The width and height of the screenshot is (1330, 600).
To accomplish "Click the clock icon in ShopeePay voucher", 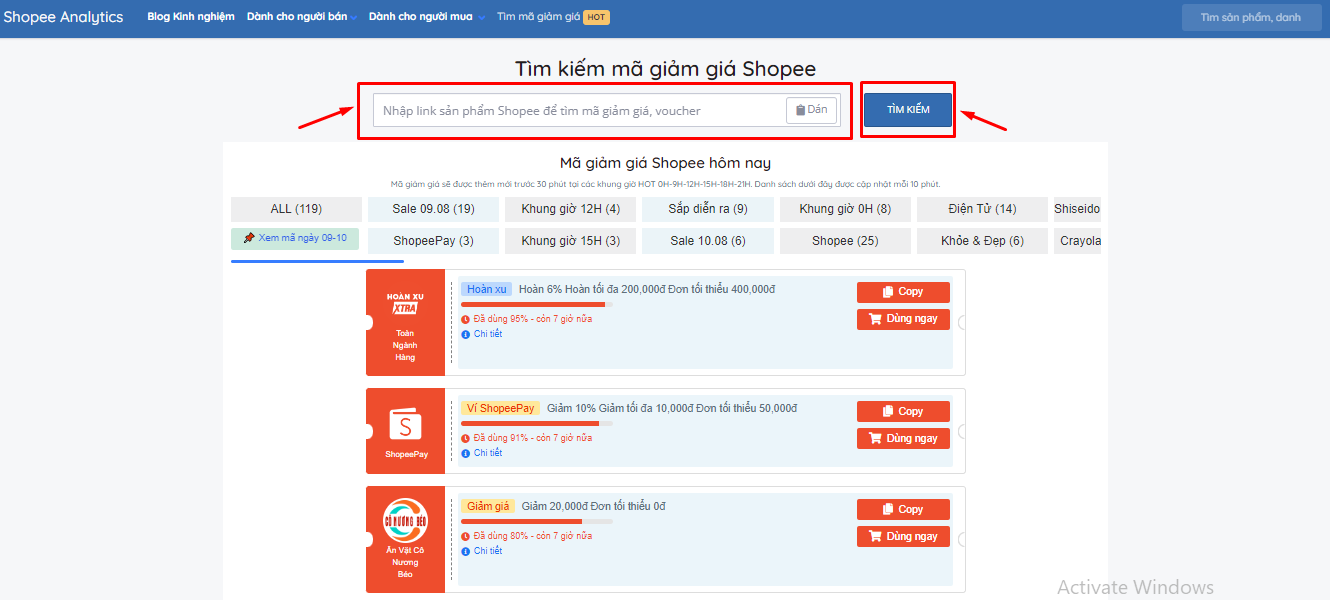I will 465,438.
